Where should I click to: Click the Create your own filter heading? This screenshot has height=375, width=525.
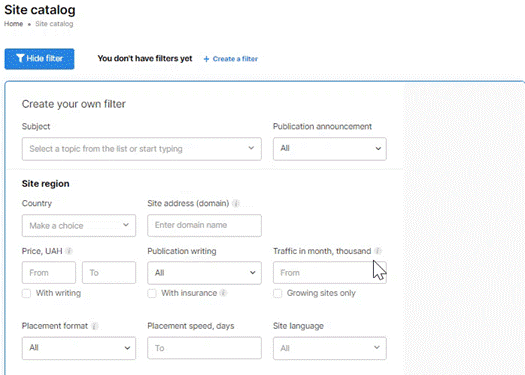(74, 104)
